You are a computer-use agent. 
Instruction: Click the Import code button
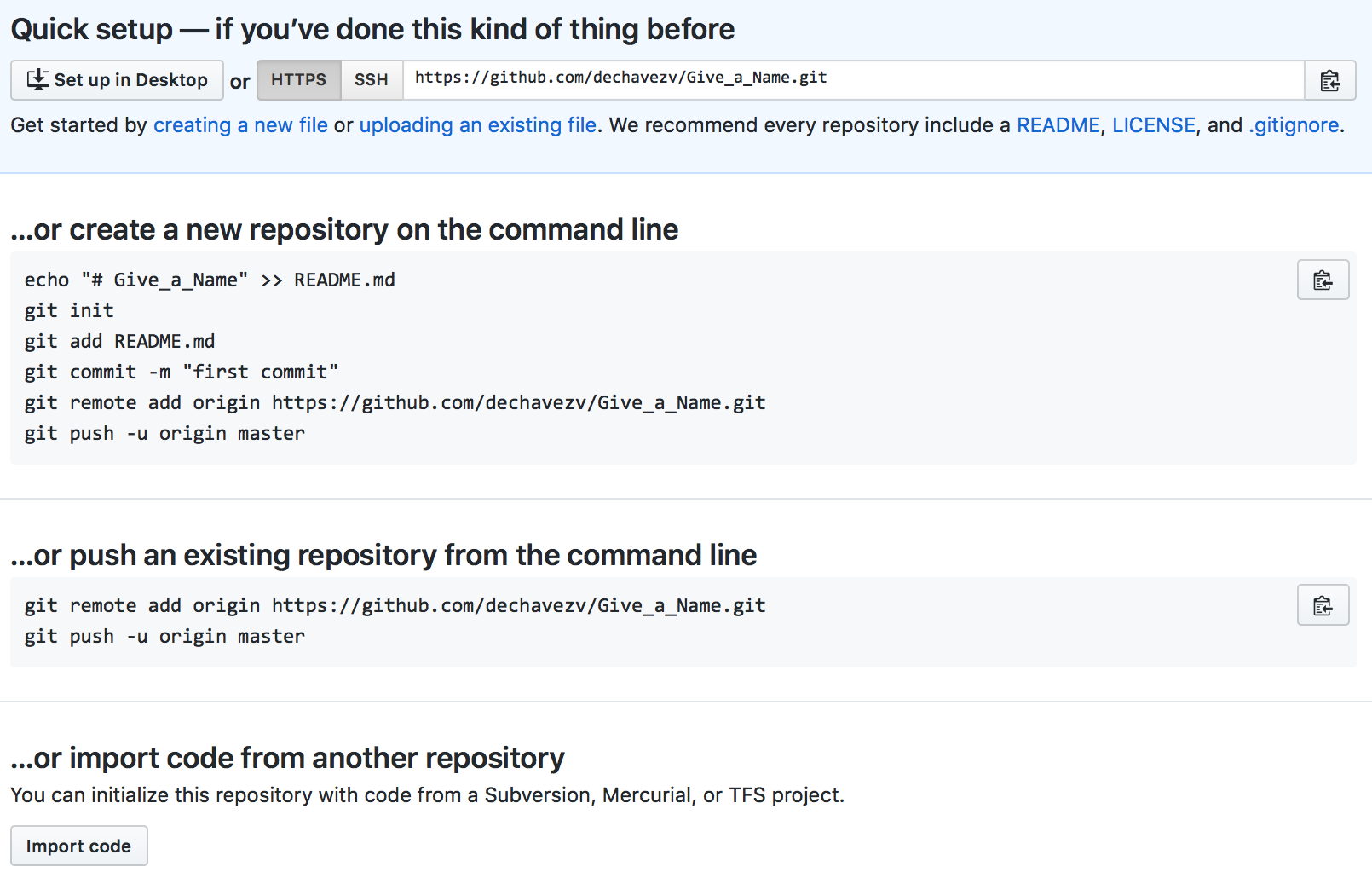point(78,846)
